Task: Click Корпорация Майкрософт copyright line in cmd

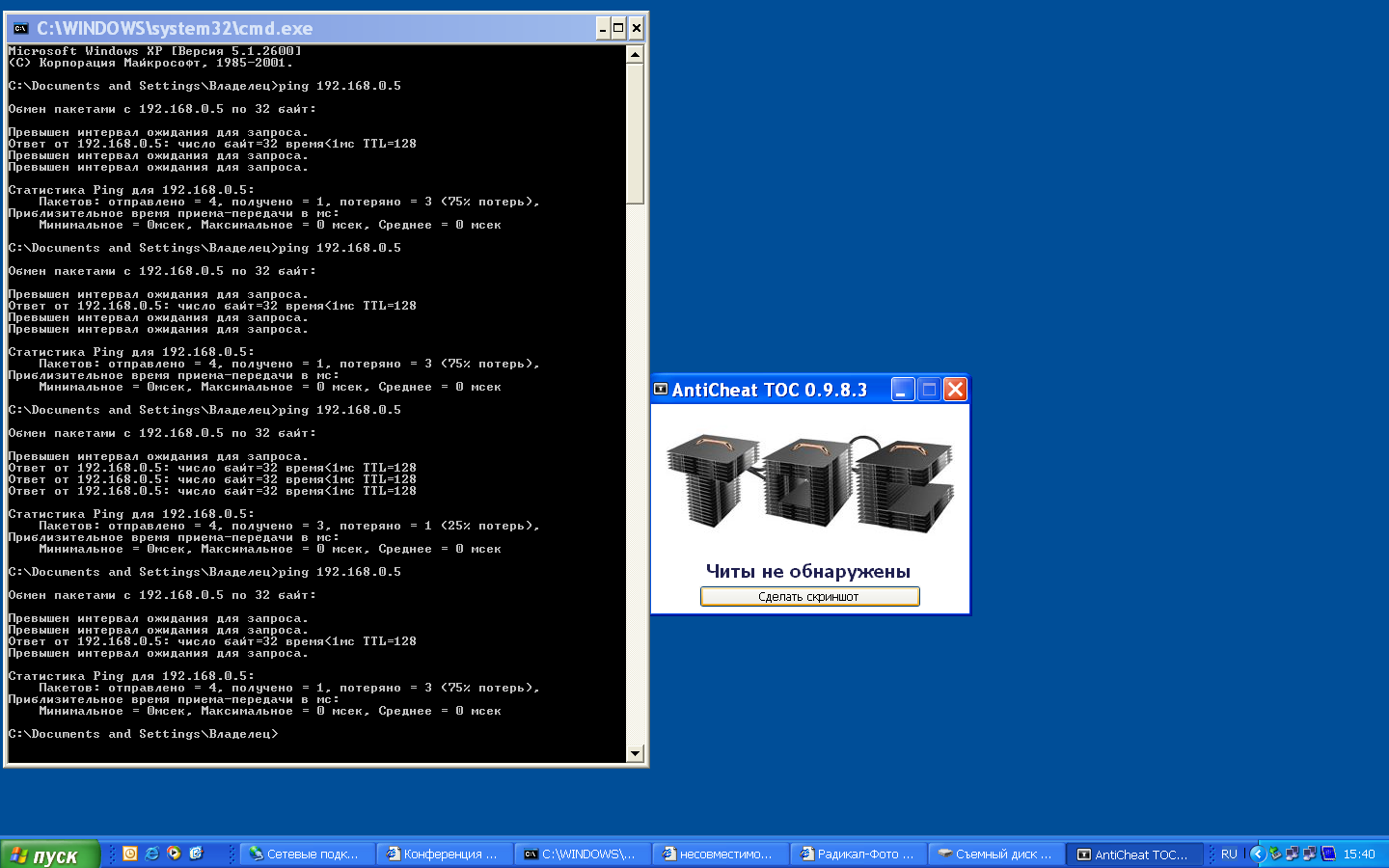Action: pyautogui.click(x=150, y=63)
